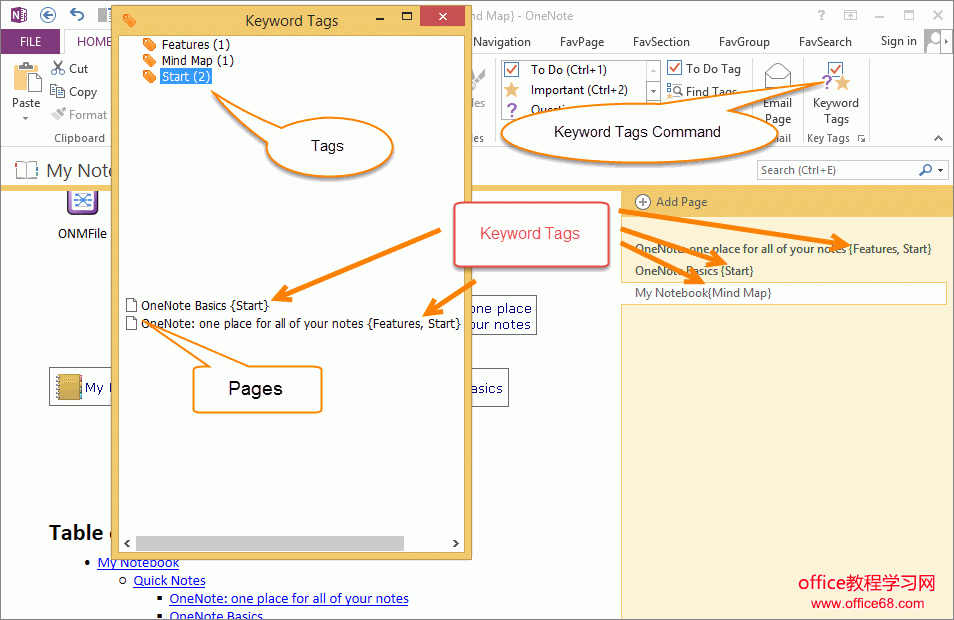Open 'OneNote: one place for all of your notes' link

[289, 599]
